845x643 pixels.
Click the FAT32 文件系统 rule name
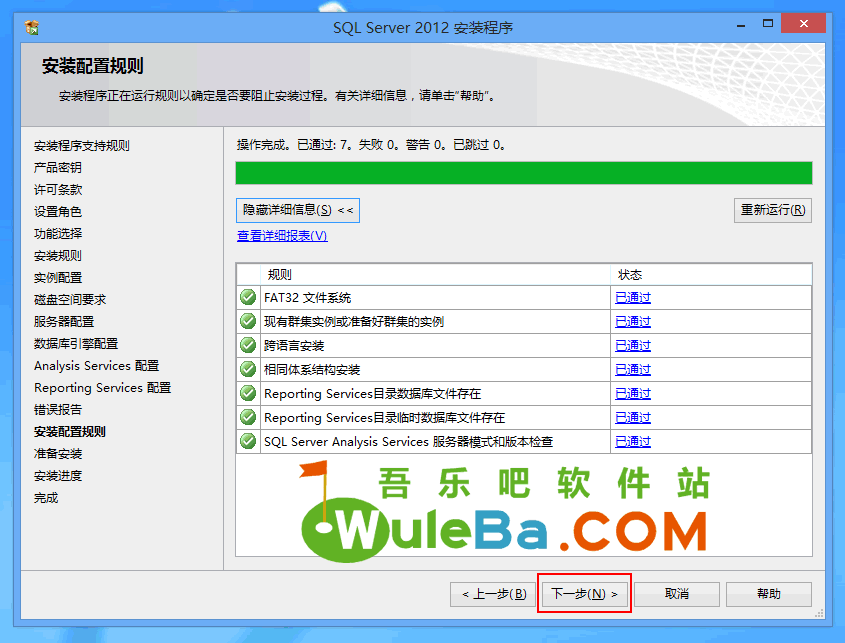(x=307, y=298)
